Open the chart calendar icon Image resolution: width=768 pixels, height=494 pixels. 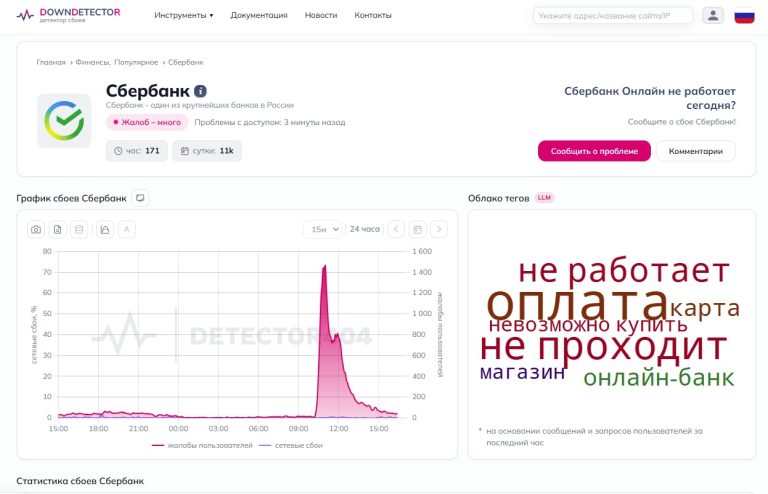[x=417, y=229]
